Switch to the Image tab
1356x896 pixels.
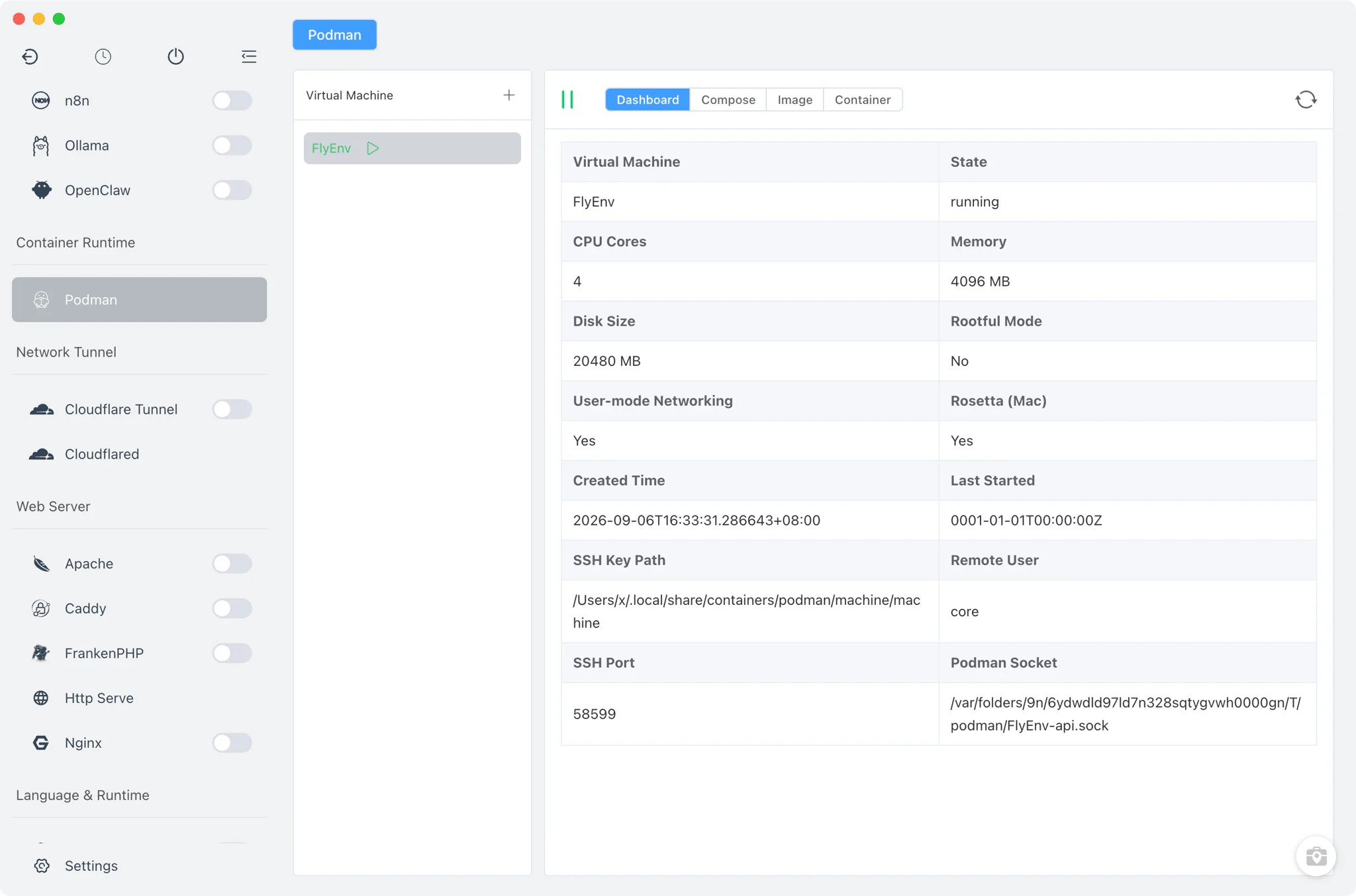point(795,100)
